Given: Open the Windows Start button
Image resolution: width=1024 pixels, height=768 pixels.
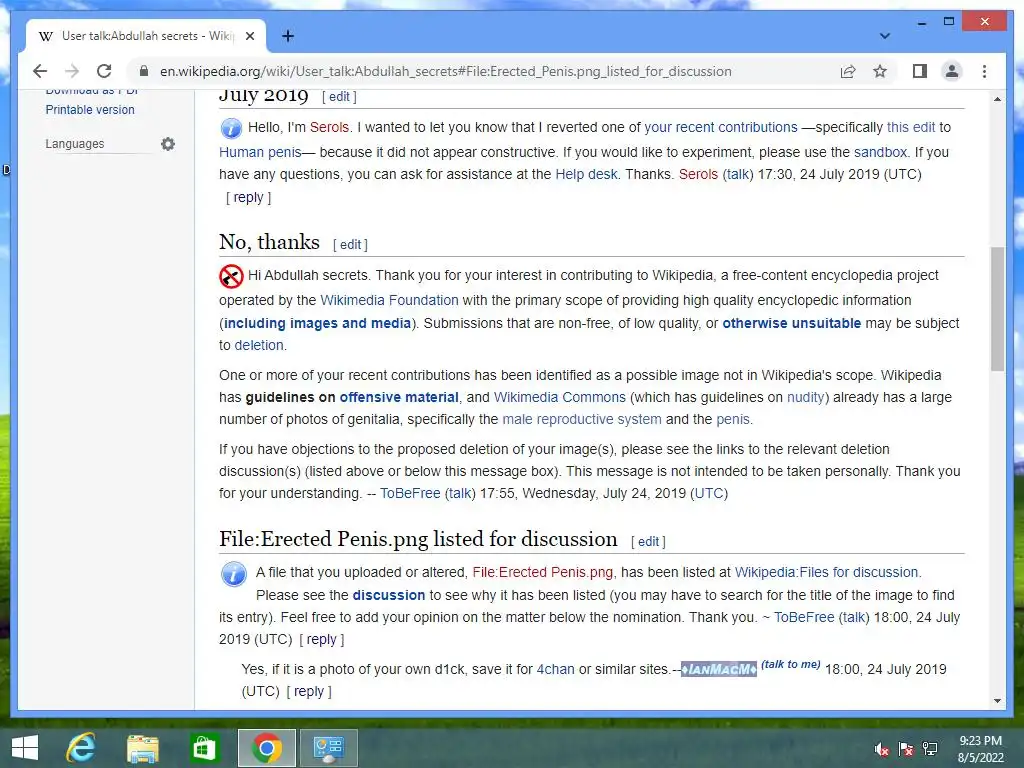Looking at the screenshot, I should pyautogui.click(x=25, y=748).
